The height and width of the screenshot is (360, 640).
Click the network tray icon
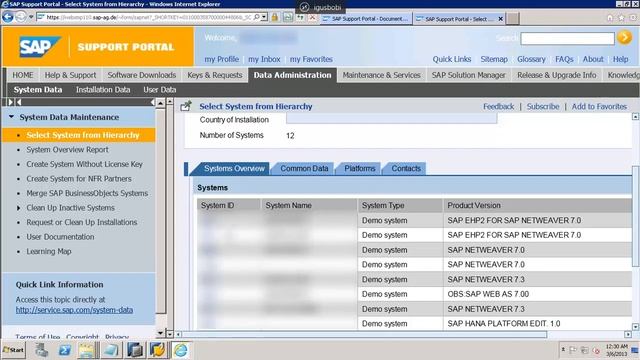pos(584,350)
